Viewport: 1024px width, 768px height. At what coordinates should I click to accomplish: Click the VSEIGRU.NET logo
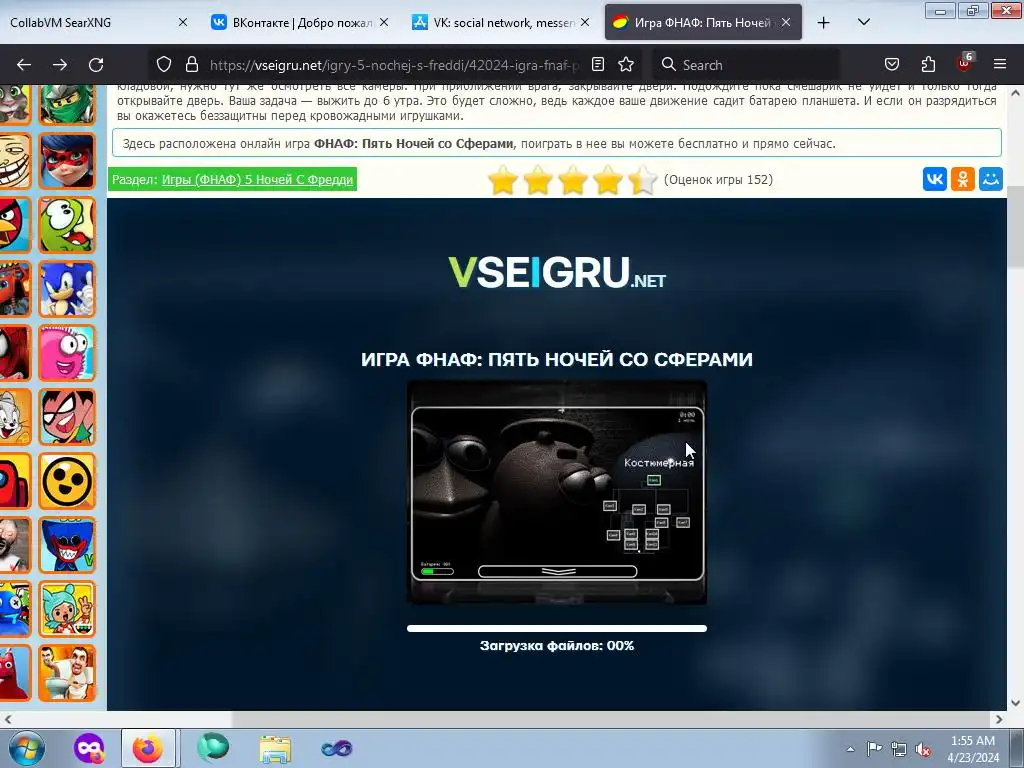click(556, 272)
